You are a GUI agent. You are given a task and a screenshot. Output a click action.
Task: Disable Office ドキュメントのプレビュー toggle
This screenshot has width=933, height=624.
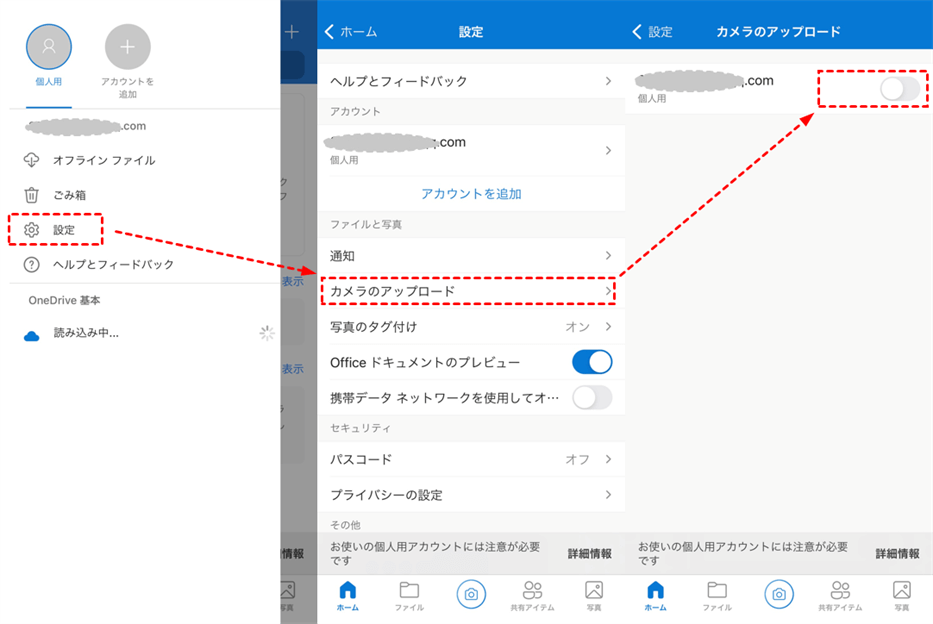[x=592, y=362]
